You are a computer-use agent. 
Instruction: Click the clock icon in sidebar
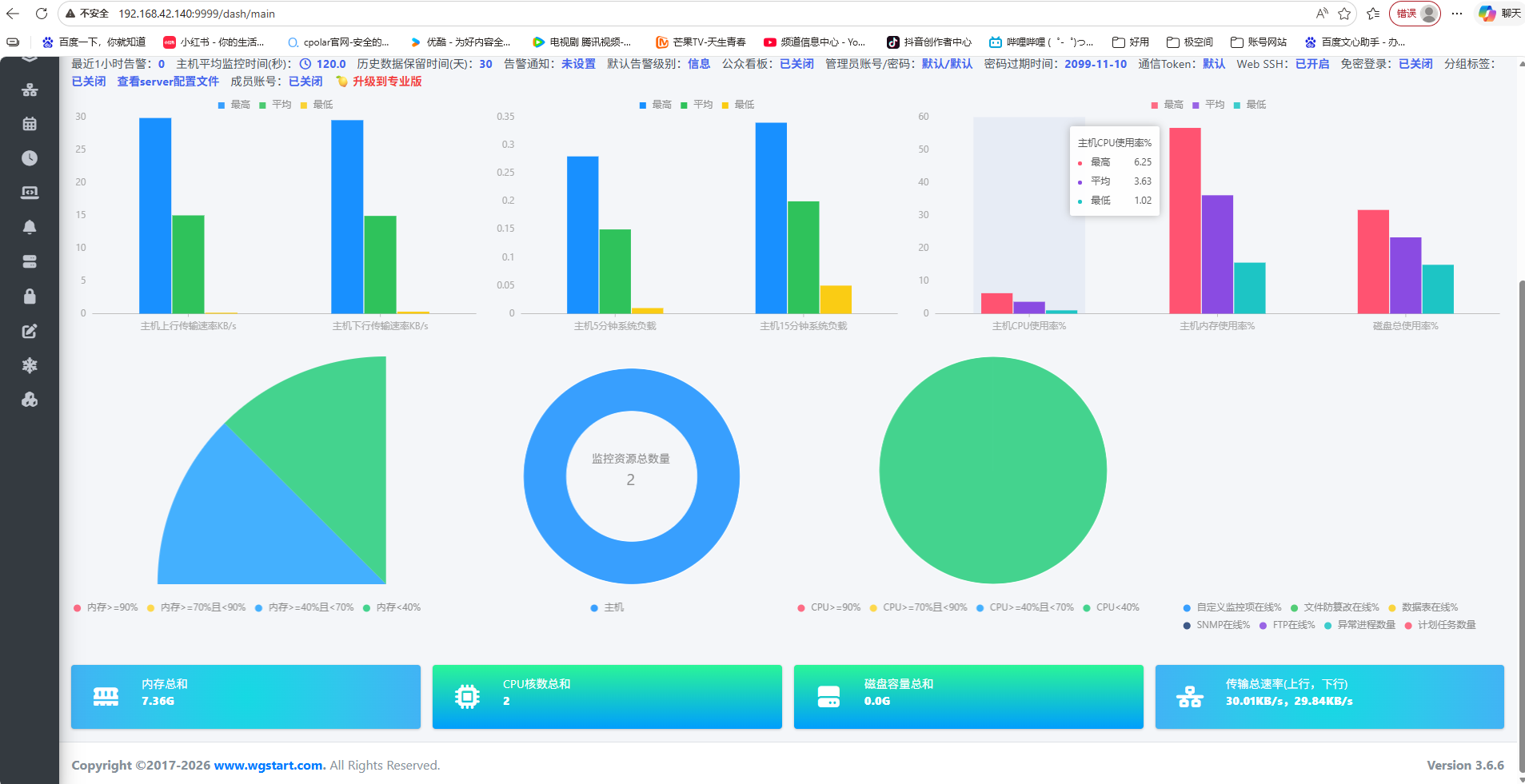30,158
